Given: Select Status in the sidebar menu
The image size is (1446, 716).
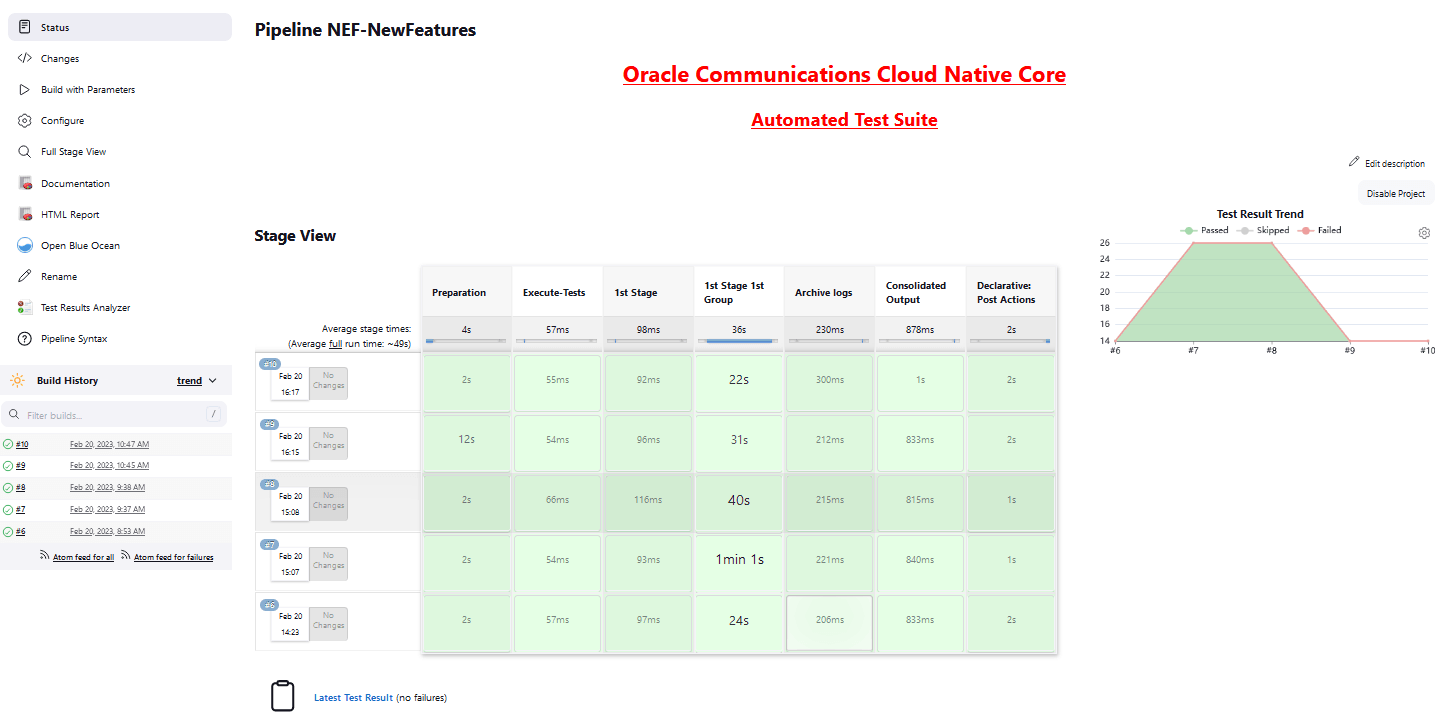Looking at the screenshot, I should coord(24,26).
